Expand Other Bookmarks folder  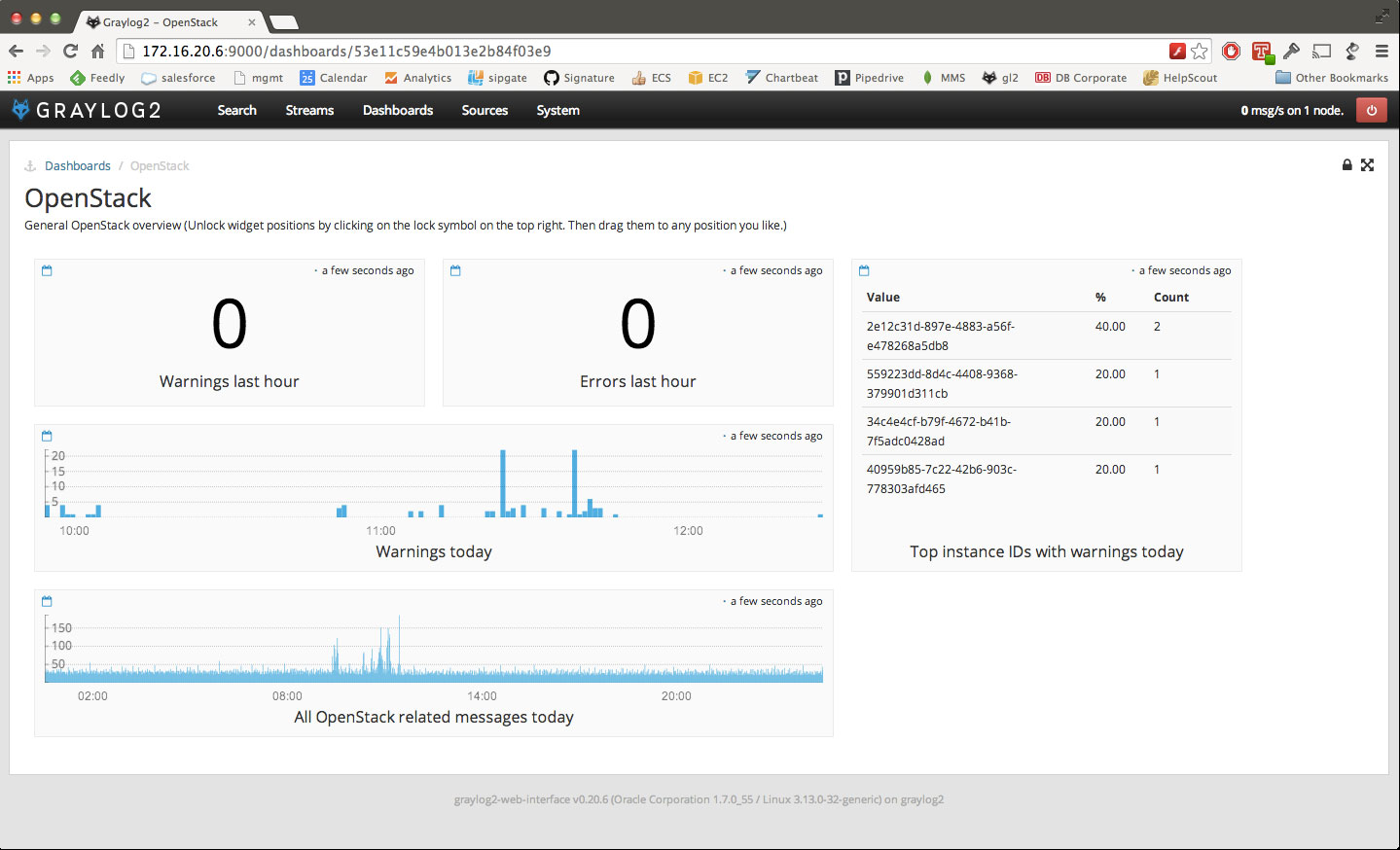point(1332,78)
